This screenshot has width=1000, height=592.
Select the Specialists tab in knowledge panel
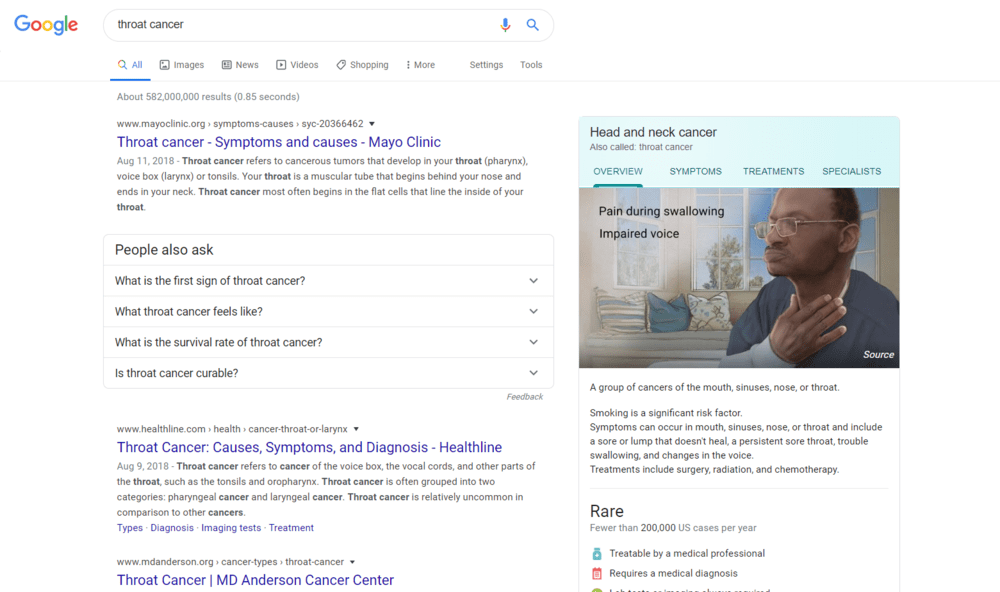coord(851,172)
